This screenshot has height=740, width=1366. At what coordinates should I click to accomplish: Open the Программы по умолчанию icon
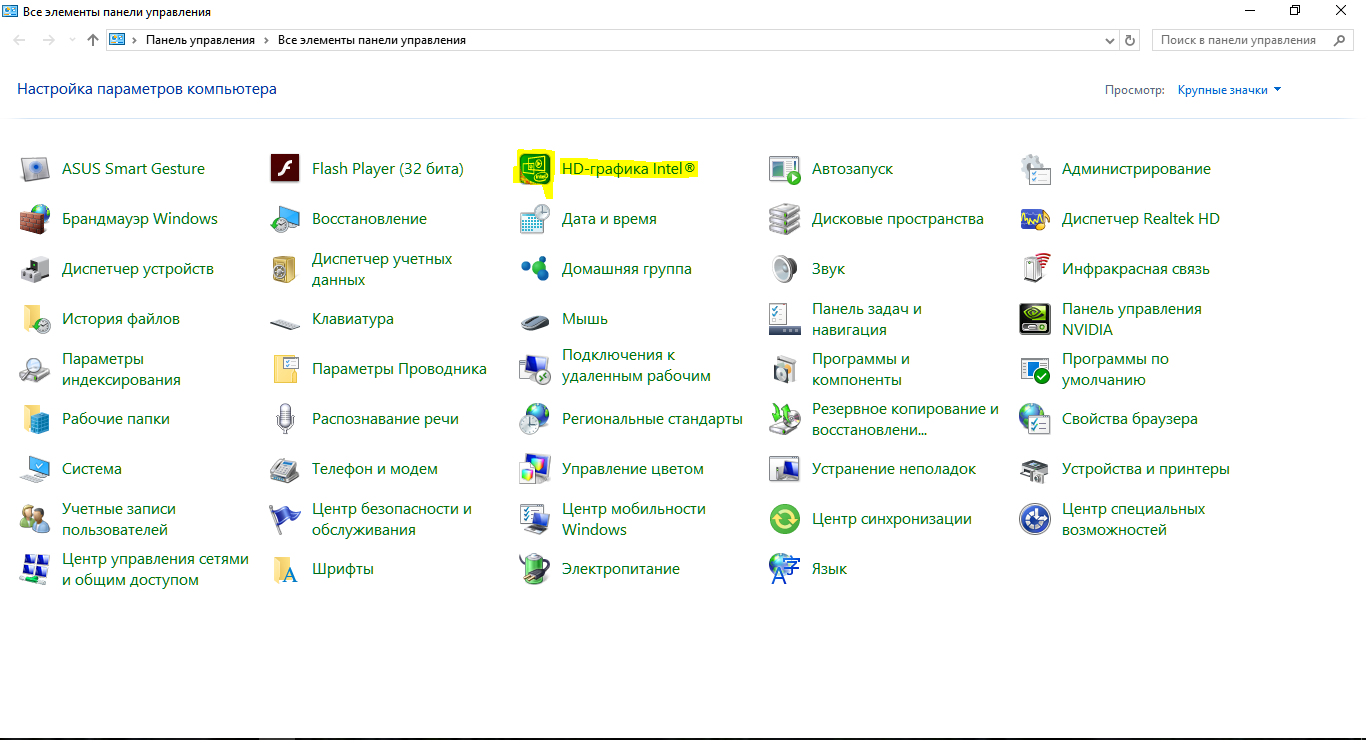pyautogui.click(x=1035, y=369)
